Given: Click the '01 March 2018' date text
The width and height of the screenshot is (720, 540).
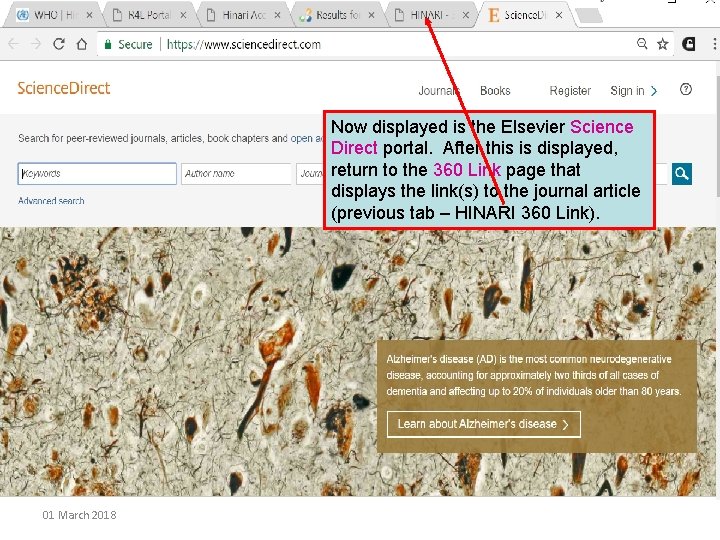Looking at the screenshot, I should coord(79,515).
